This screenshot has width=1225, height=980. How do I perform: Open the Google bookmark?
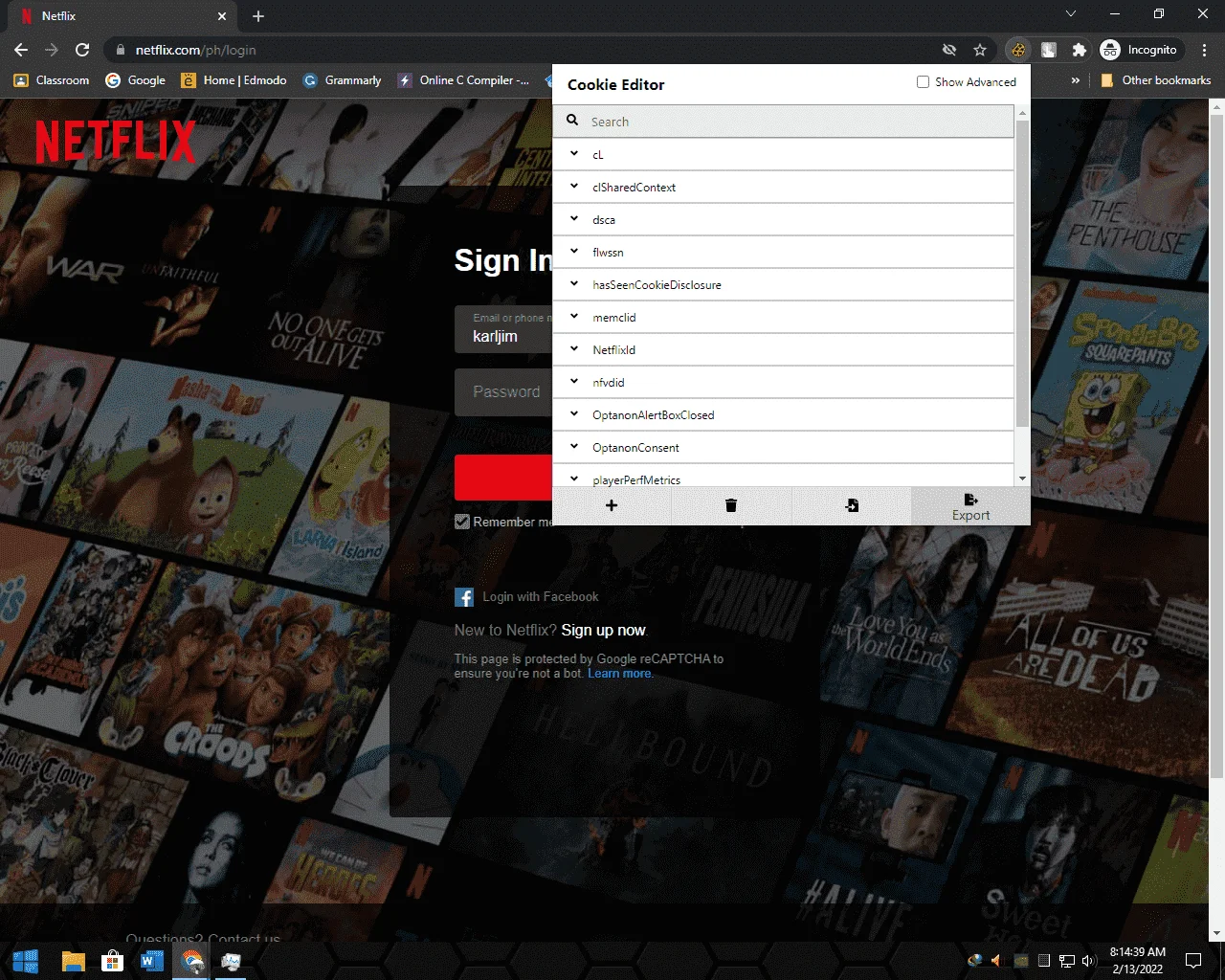[135, 80]
